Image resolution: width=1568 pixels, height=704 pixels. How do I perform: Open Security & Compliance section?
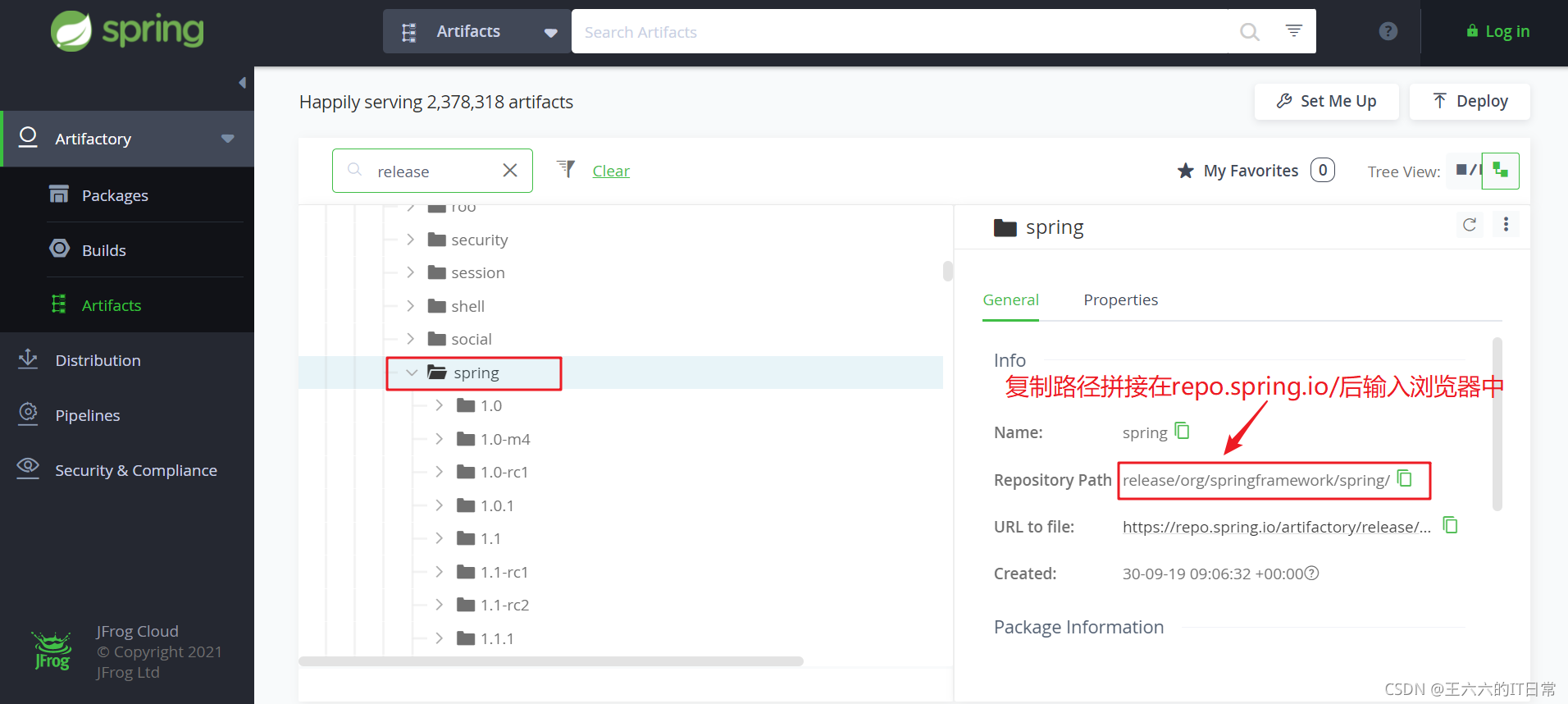coord(136,470)
